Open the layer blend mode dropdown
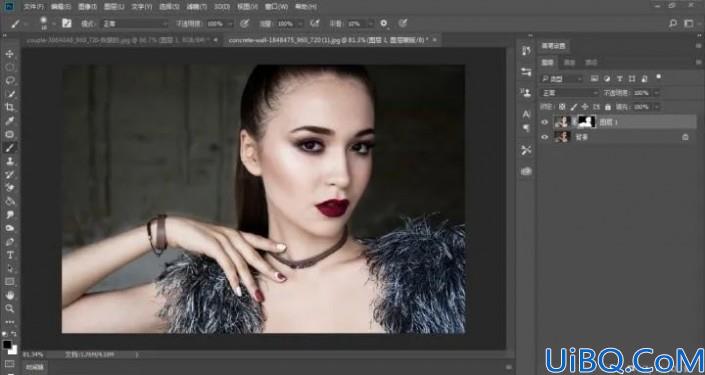This screenshot has width=705, height=375. point(570,93)
